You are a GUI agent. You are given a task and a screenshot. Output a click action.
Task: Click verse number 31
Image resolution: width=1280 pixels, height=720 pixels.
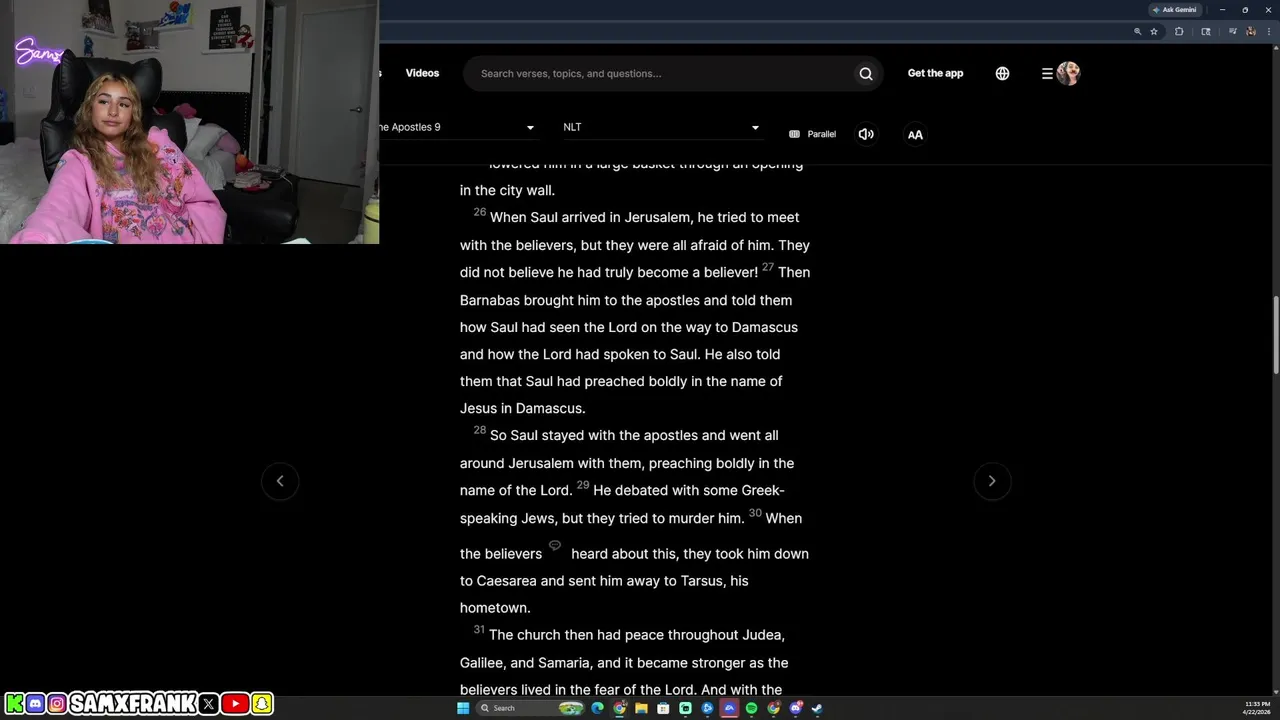pyautogui.click(x=479, y=630)
